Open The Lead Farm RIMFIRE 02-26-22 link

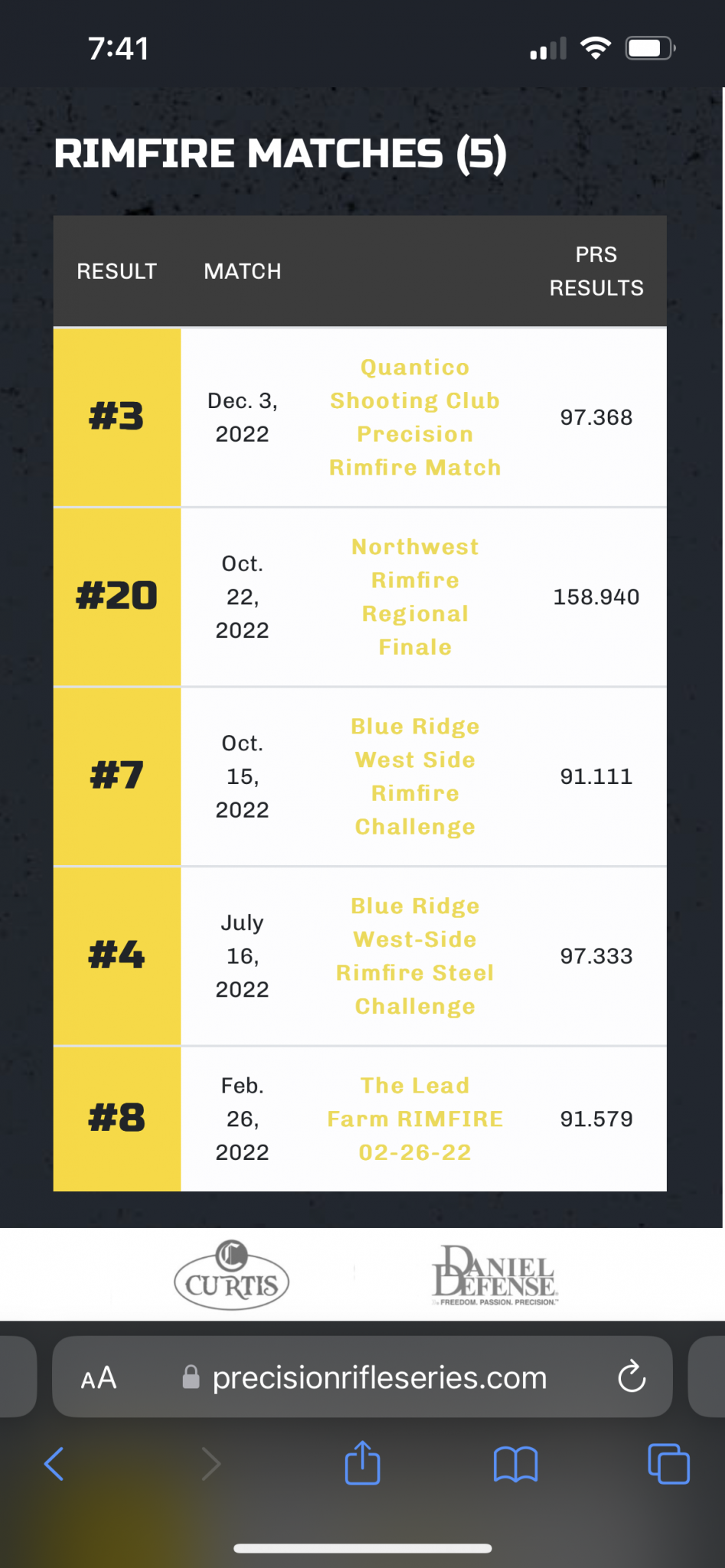[x=415, y=1119]
